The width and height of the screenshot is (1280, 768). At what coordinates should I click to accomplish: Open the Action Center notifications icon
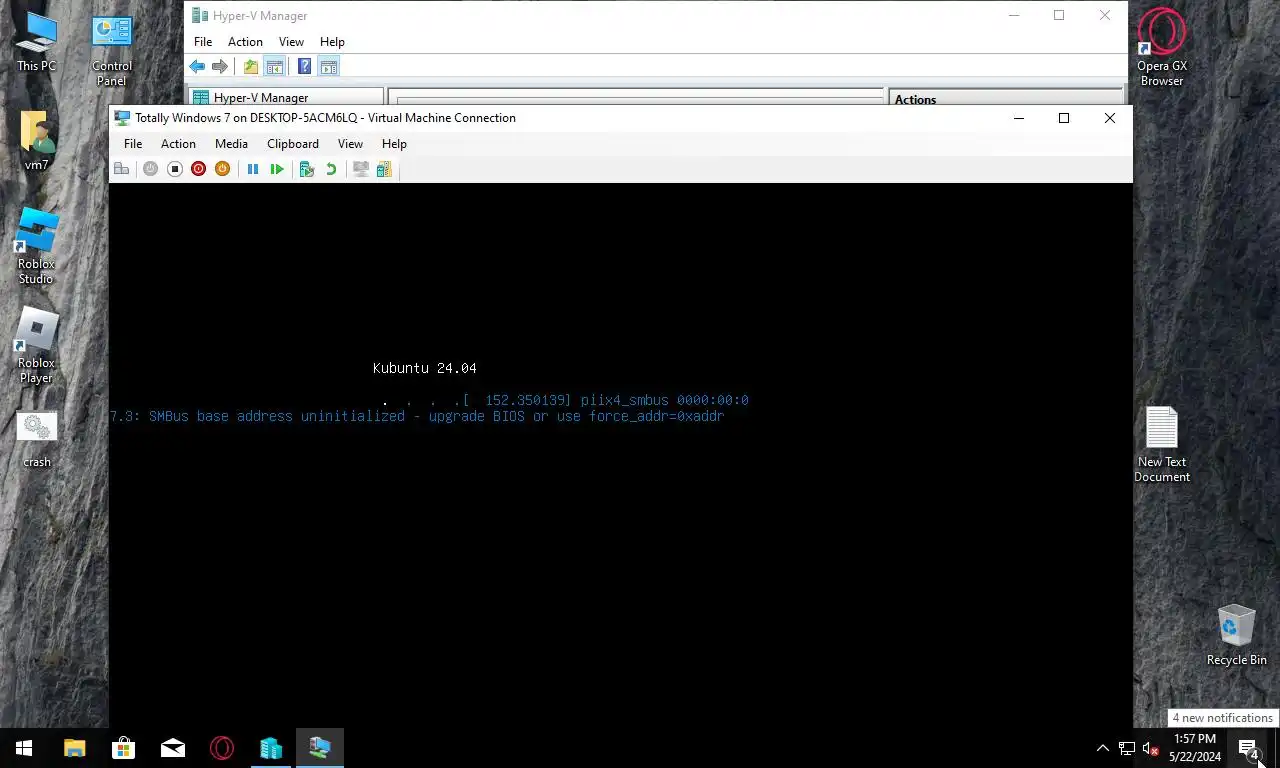(x=1248, y=748)
